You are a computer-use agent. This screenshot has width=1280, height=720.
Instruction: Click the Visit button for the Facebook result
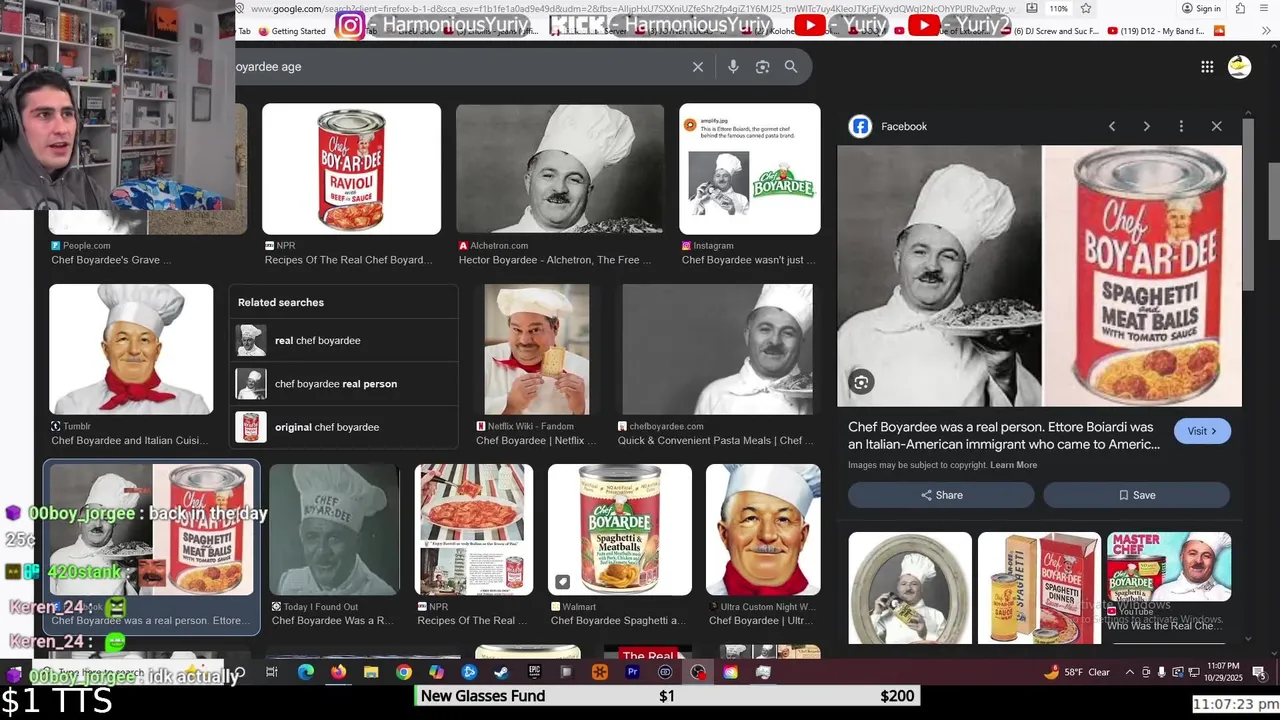pos(1202,431)
